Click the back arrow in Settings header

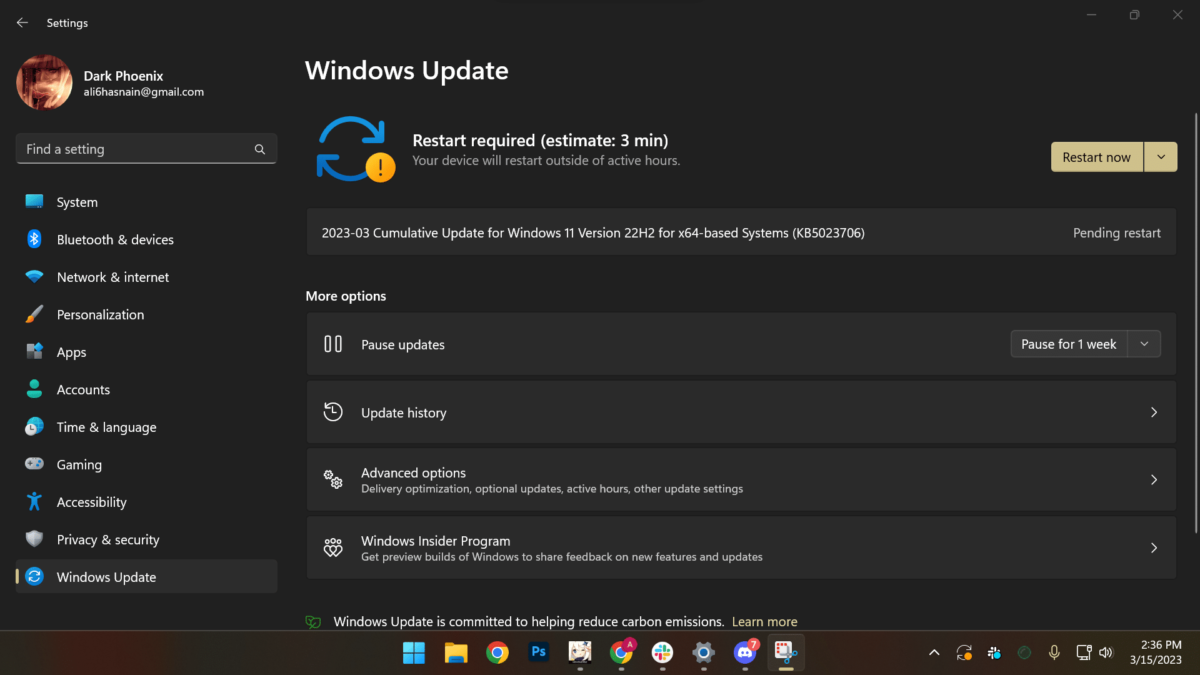(x=22, y=22)
